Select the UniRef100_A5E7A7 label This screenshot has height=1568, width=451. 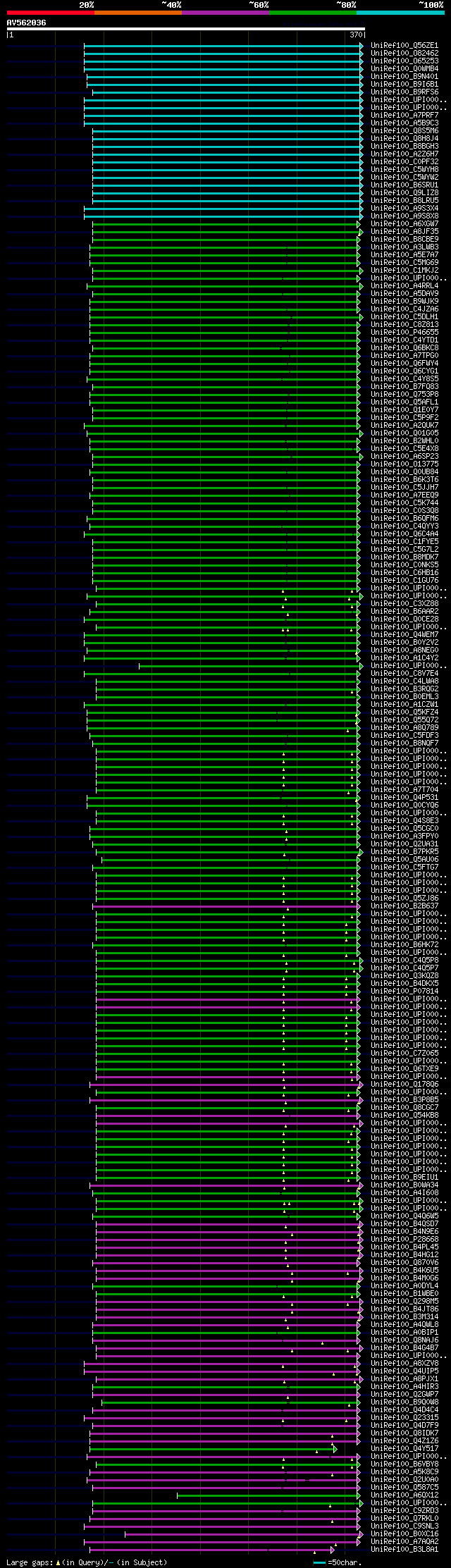tap(404, 255)
